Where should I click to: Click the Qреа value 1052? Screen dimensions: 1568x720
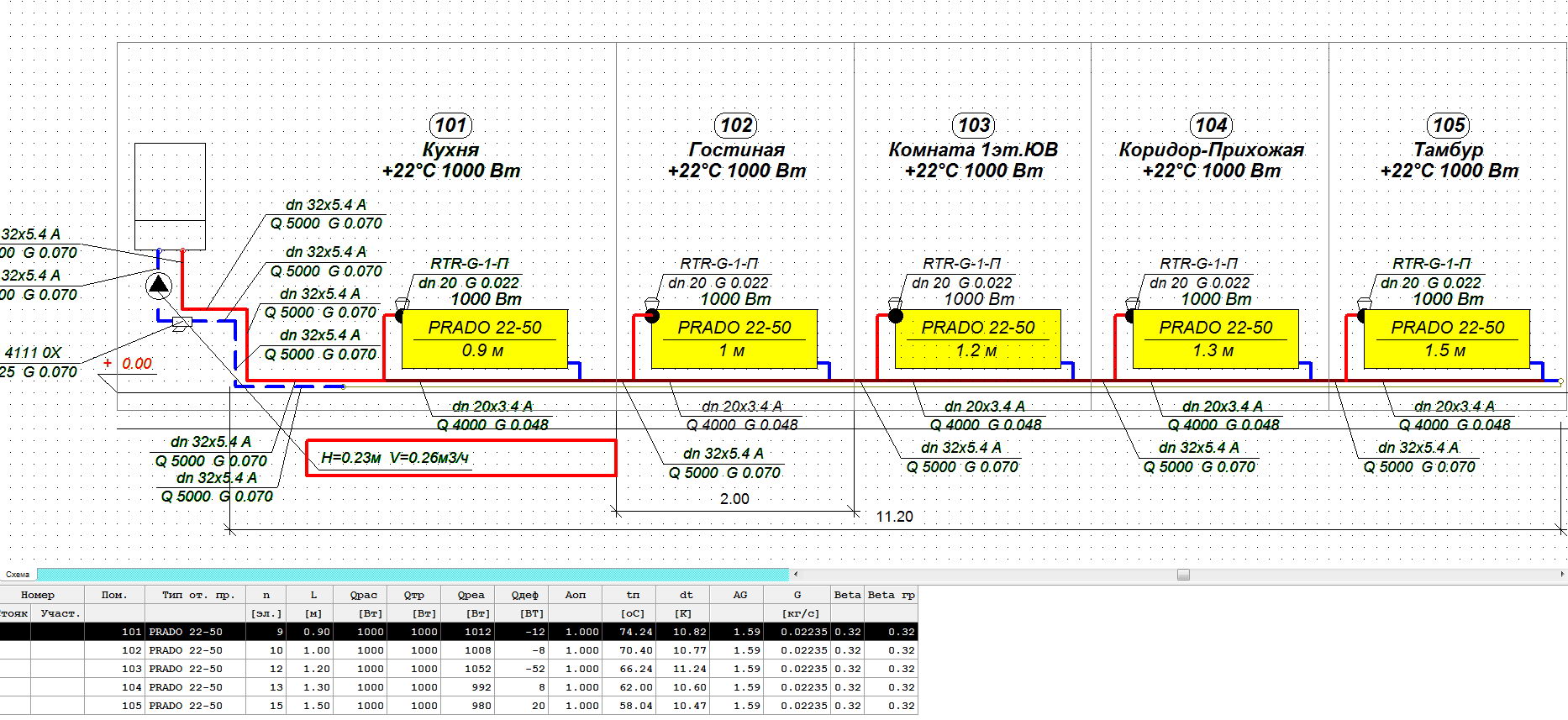tap(478, 669)
